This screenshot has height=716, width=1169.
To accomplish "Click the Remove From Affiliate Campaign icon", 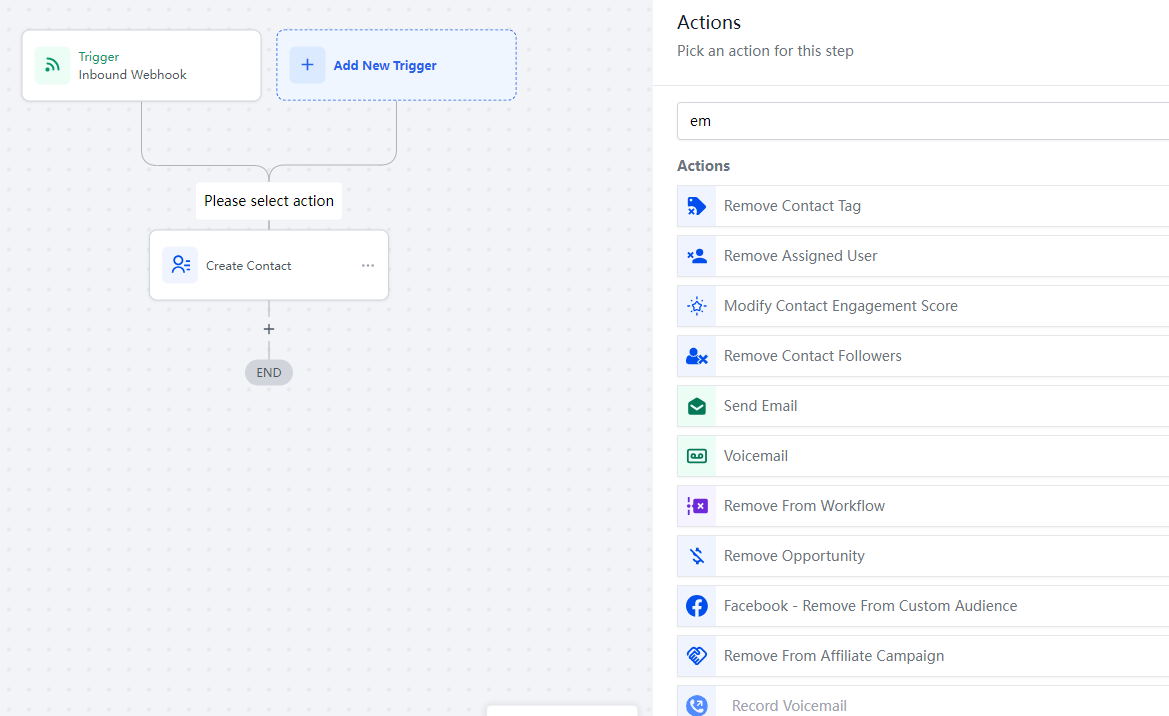I will [697, 656].
